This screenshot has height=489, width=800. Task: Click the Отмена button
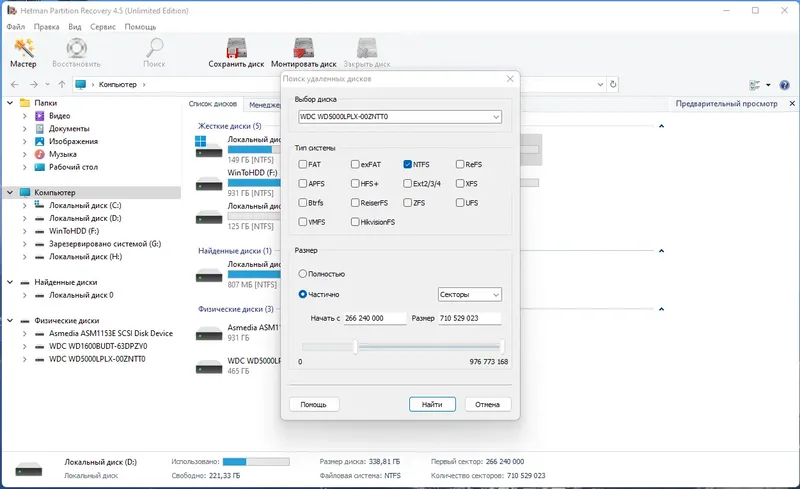(x=487, y=404)
